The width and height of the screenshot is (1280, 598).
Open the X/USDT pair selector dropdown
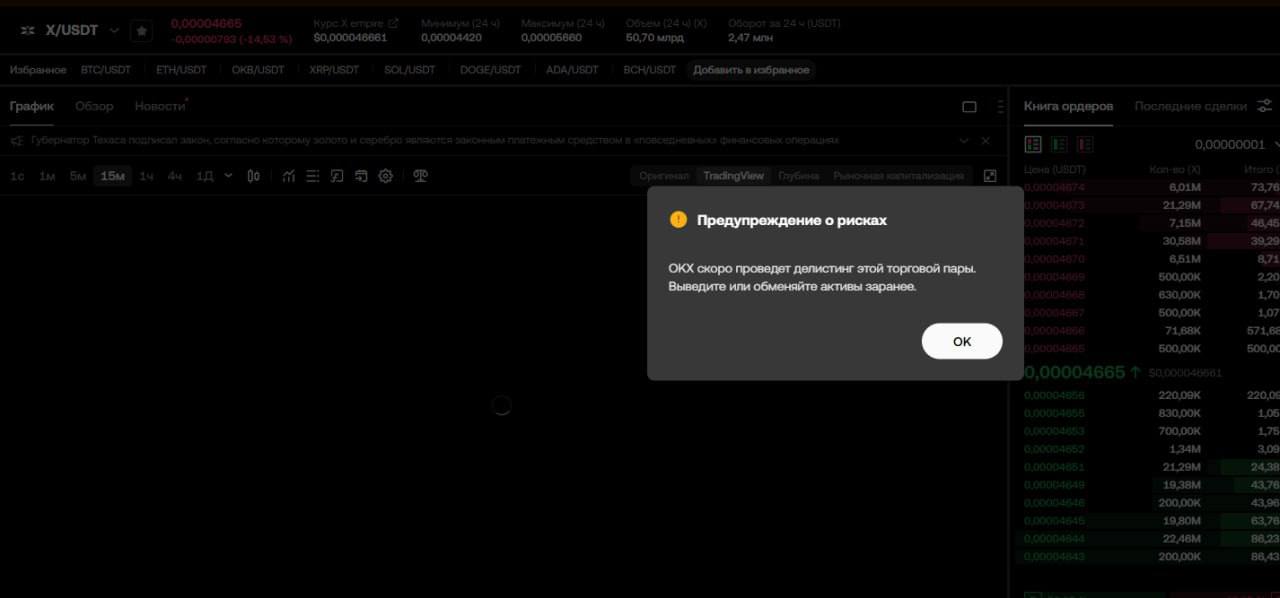(114, 31)
